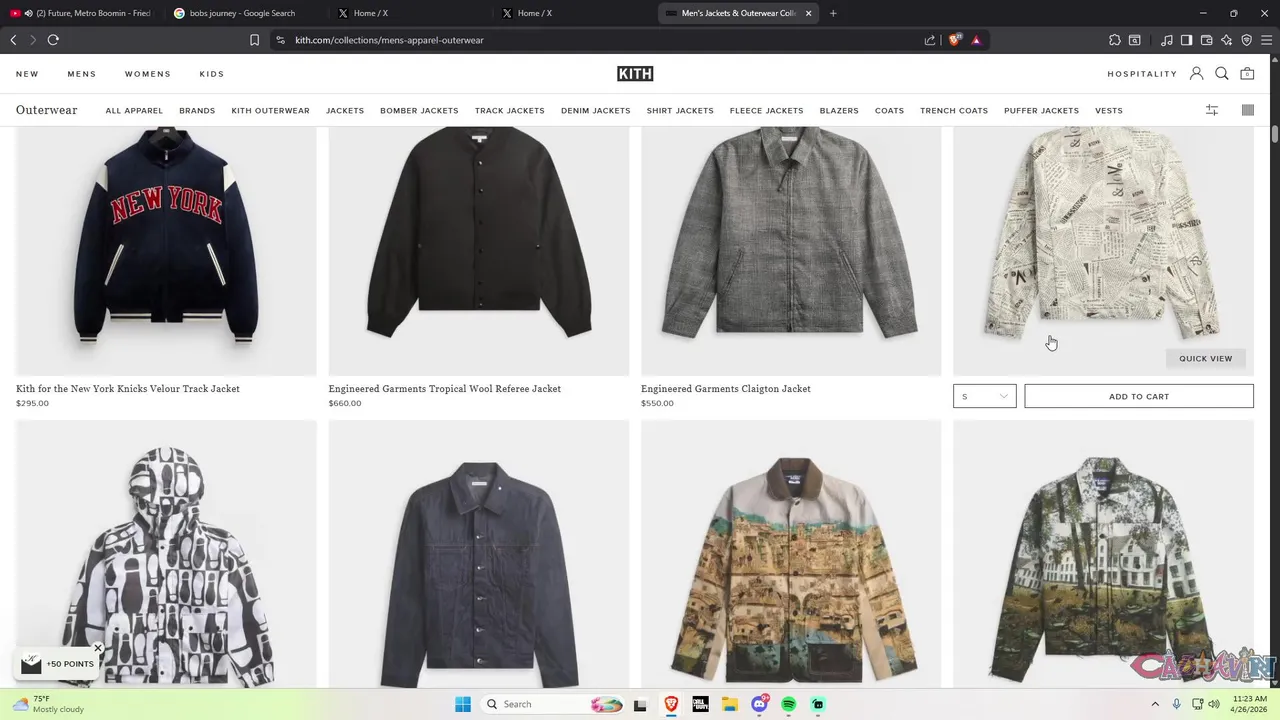This screenshot has height=720, width=1280.
Task: Select the BLAZERS category
Action: [839, 110]
